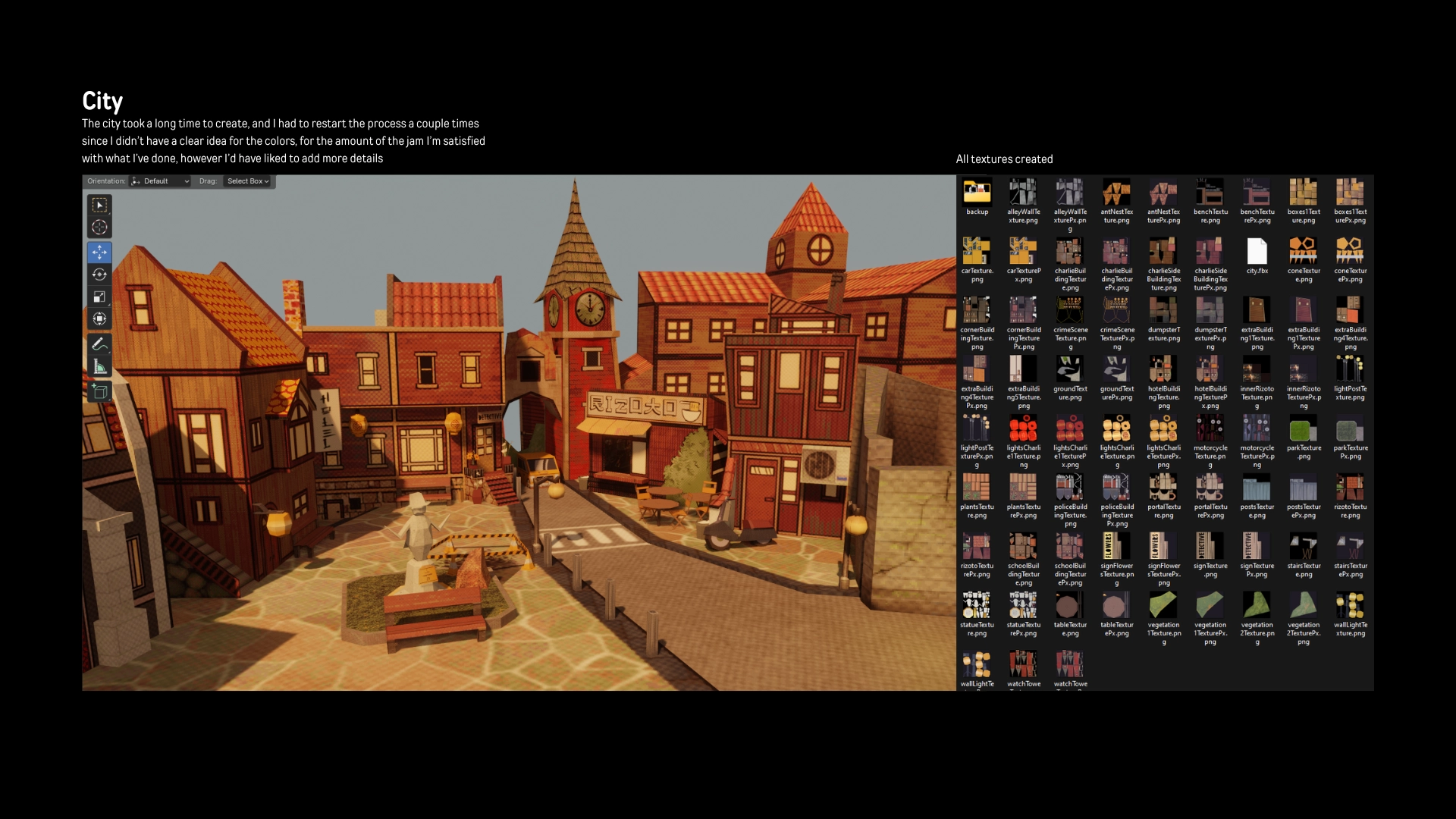Click the groundTexture.png thumbnail

[1070, 369]
